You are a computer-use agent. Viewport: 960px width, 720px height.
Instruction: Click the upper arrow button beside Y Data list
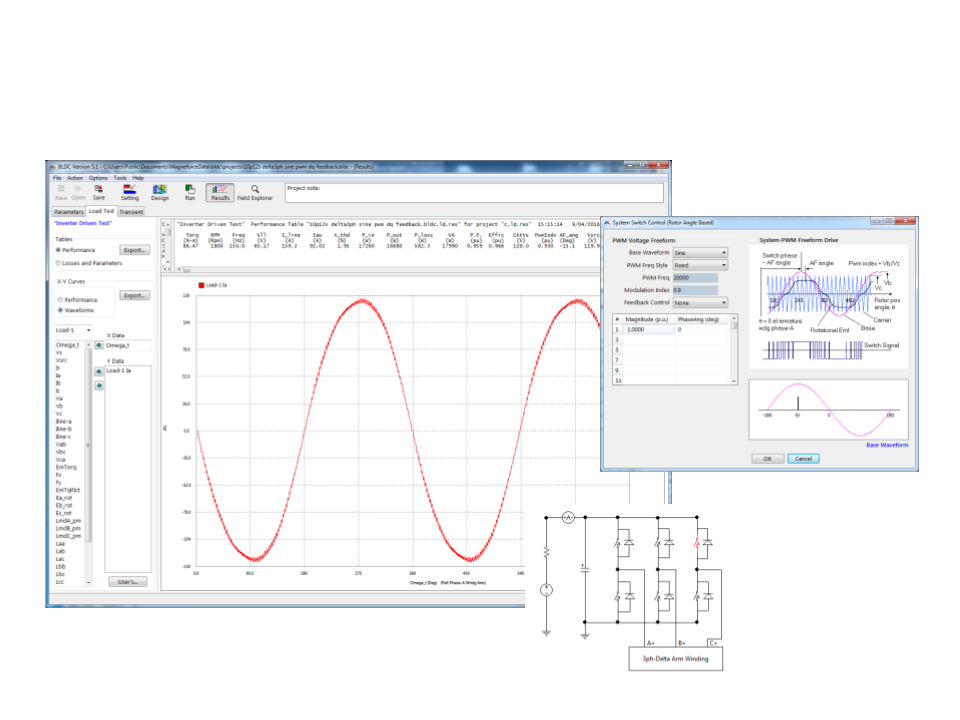99,372
